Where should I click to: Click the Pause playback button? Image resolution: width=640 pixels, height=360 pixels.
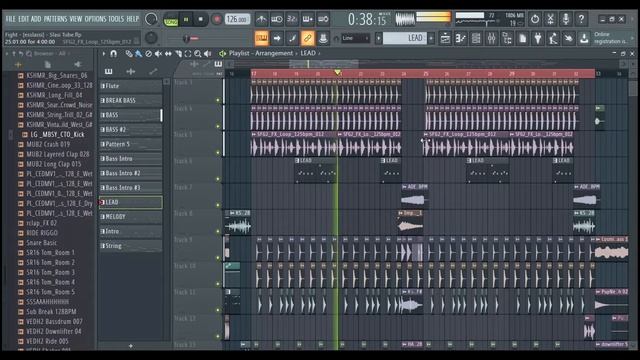click(186, 20)
